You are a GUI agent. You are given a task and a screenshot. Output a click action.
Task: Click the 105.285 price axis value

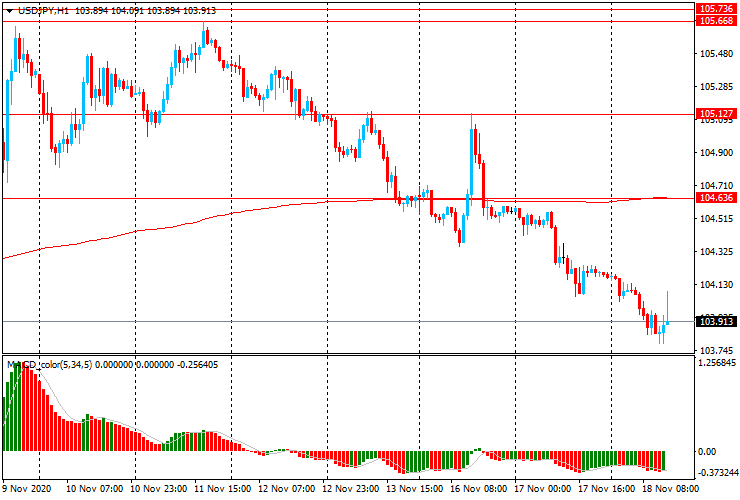(716, 87)
